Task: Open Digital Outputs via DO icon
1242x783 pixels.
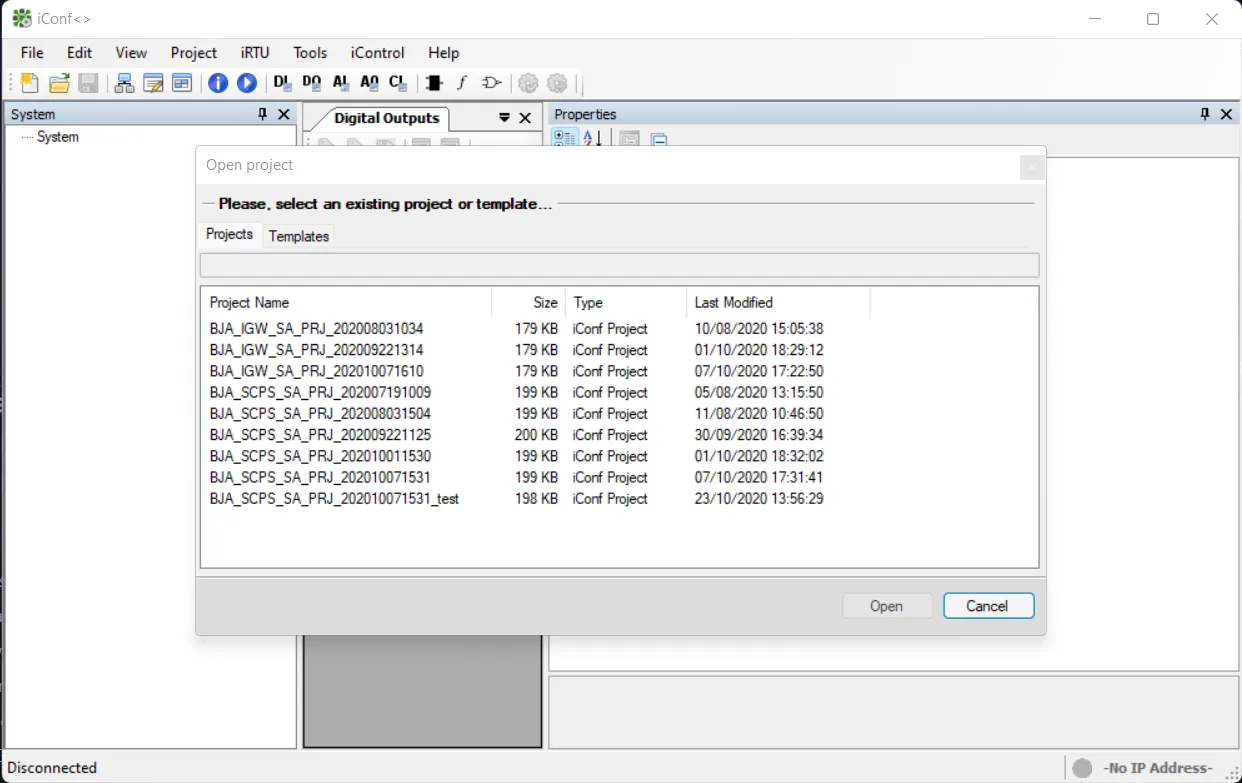Action: pyautogui.click(x=312, y=83)
